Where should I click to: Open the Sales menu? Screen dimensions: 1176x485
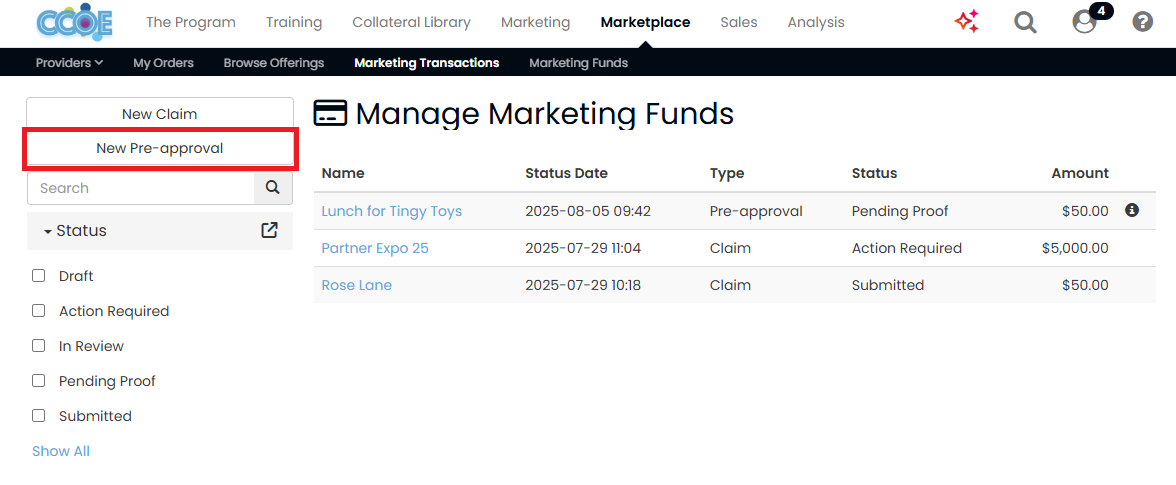739,22
